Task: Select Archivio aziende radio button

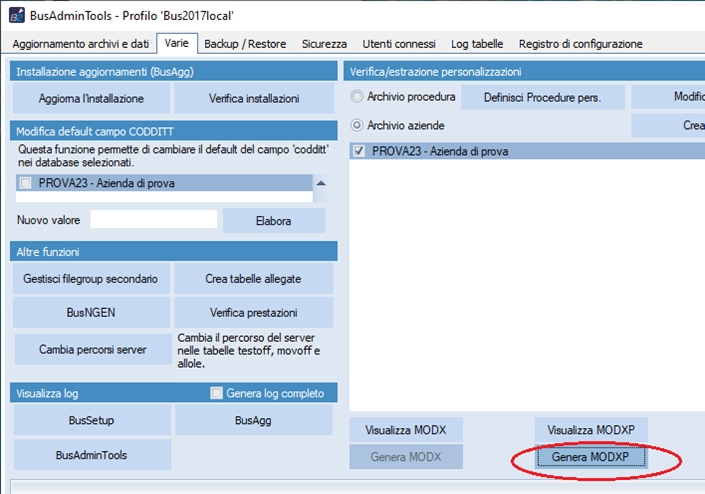Action: 357,125
